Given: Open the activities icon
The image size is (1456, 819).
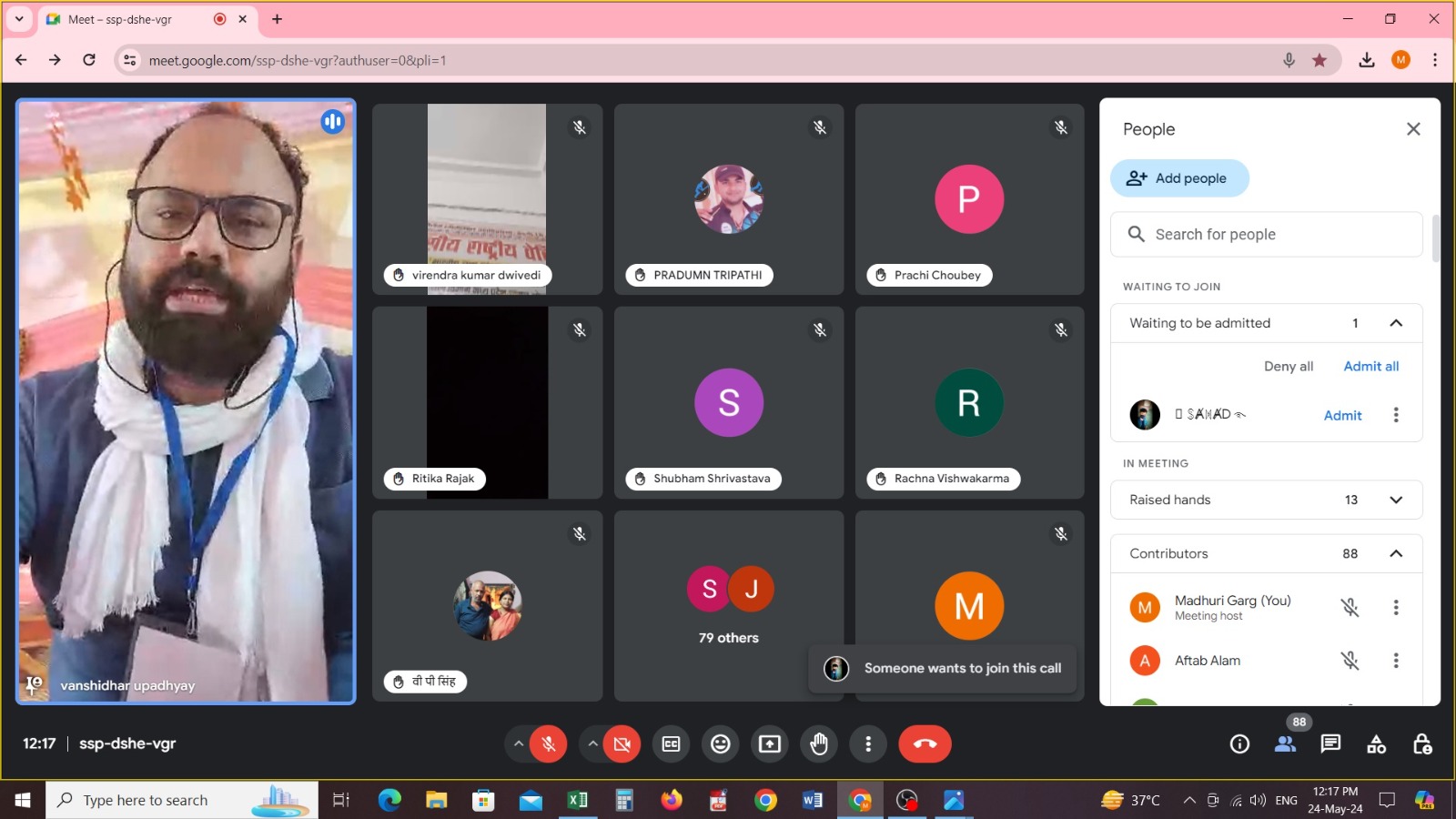Looking at the screenshot, I should click(x=1377, y=744).
